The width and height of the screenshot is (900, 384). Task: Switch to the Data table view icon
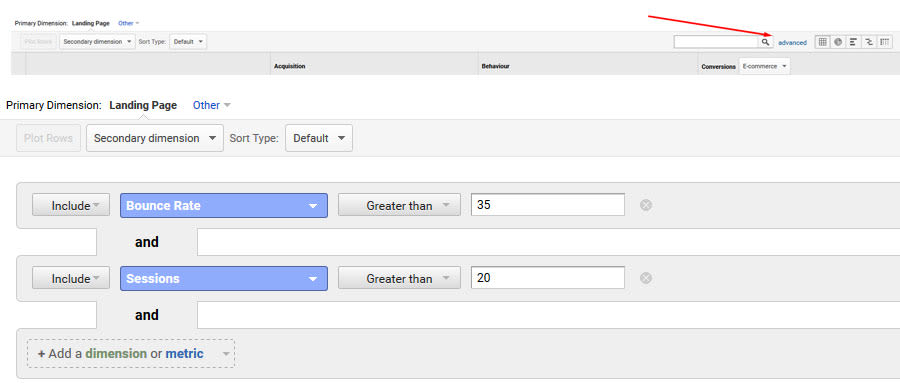(x=823, y=42)
